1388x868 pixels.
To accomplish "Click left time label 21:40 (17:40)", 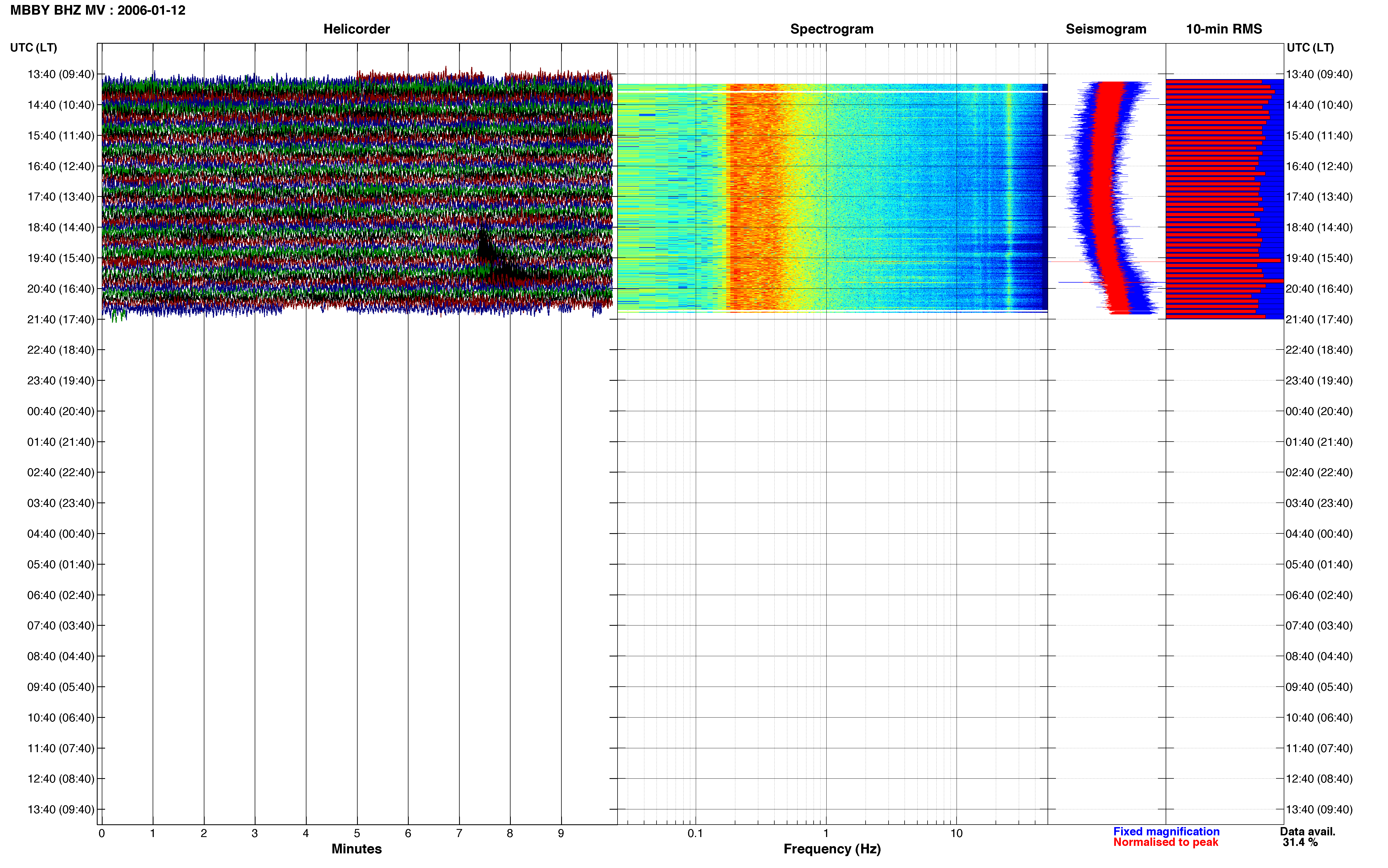I will point(61,320).
